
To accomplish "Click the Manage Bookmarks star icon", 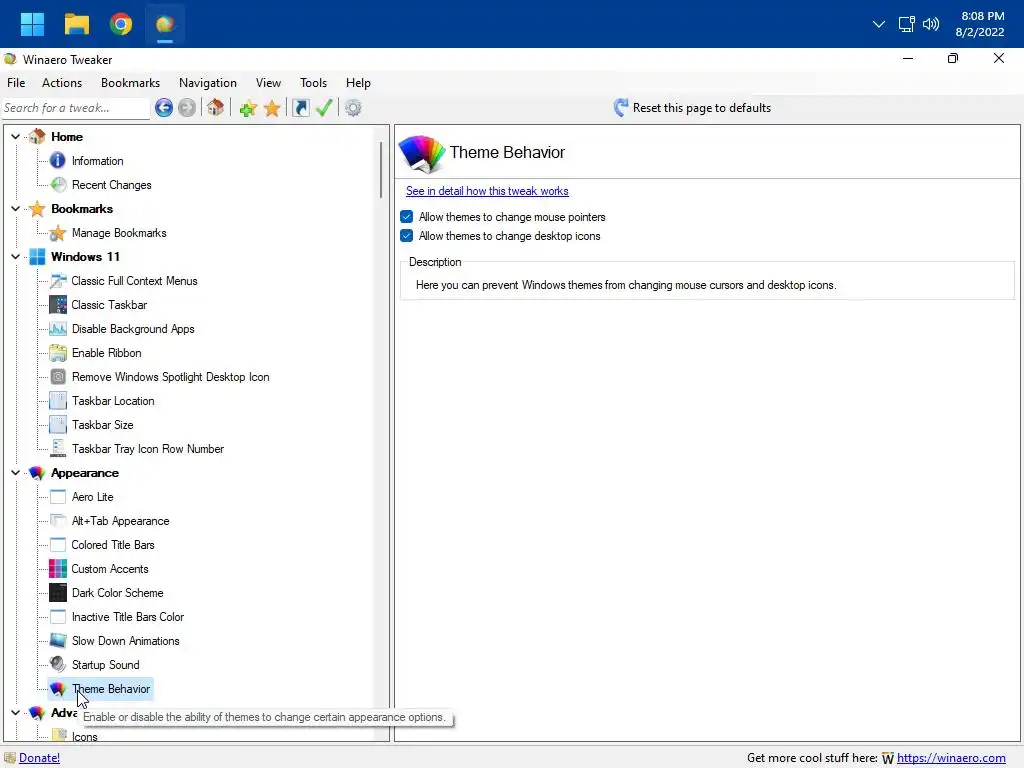I will 57,233.
